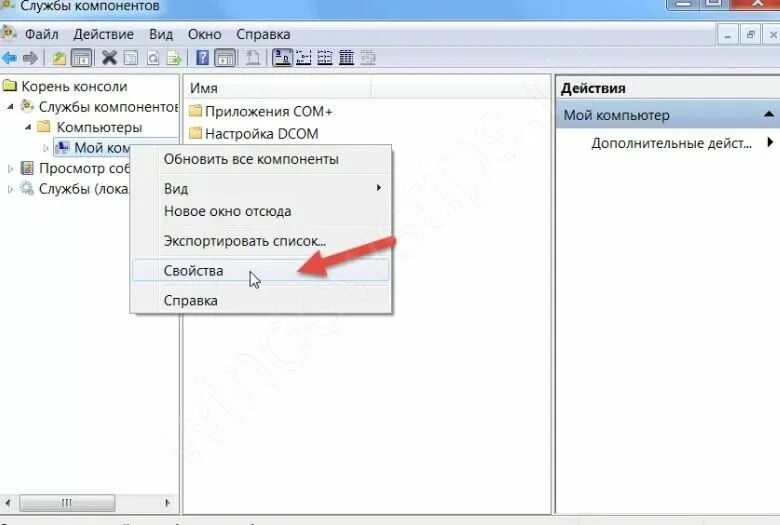Choose Обновить все компоненты
The image size is (780, 525).
click(261, 159)
